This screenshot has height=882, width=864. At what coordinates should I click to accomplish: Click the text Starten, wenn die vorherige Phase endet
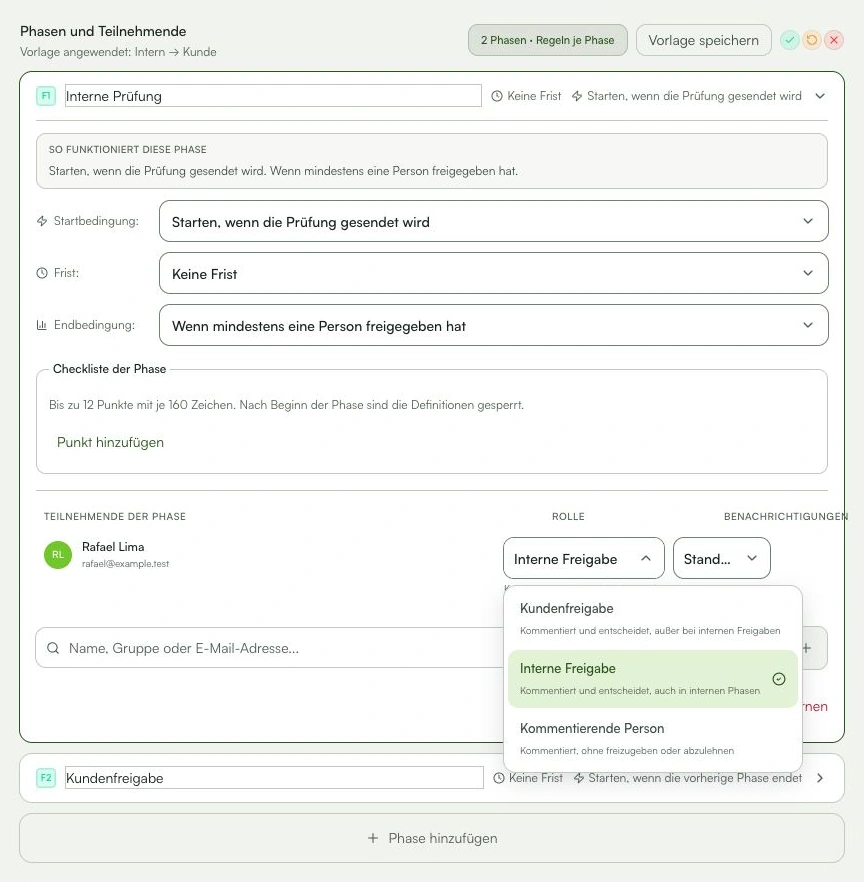[695, 778]
